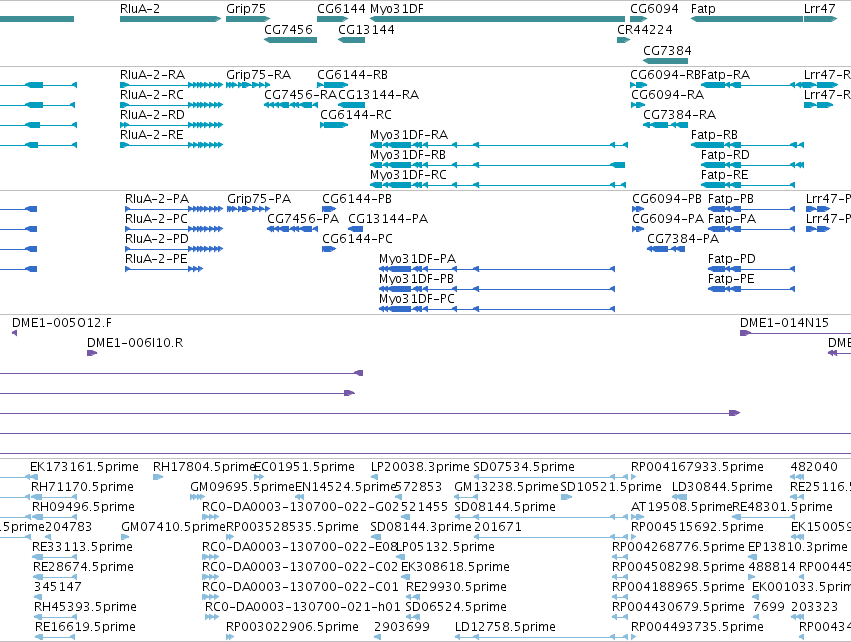This screenshot has width=851, height=642.
Task: Select EST label RP003022906.5prime
Action: pyautogui.click(x=293, y=627)
